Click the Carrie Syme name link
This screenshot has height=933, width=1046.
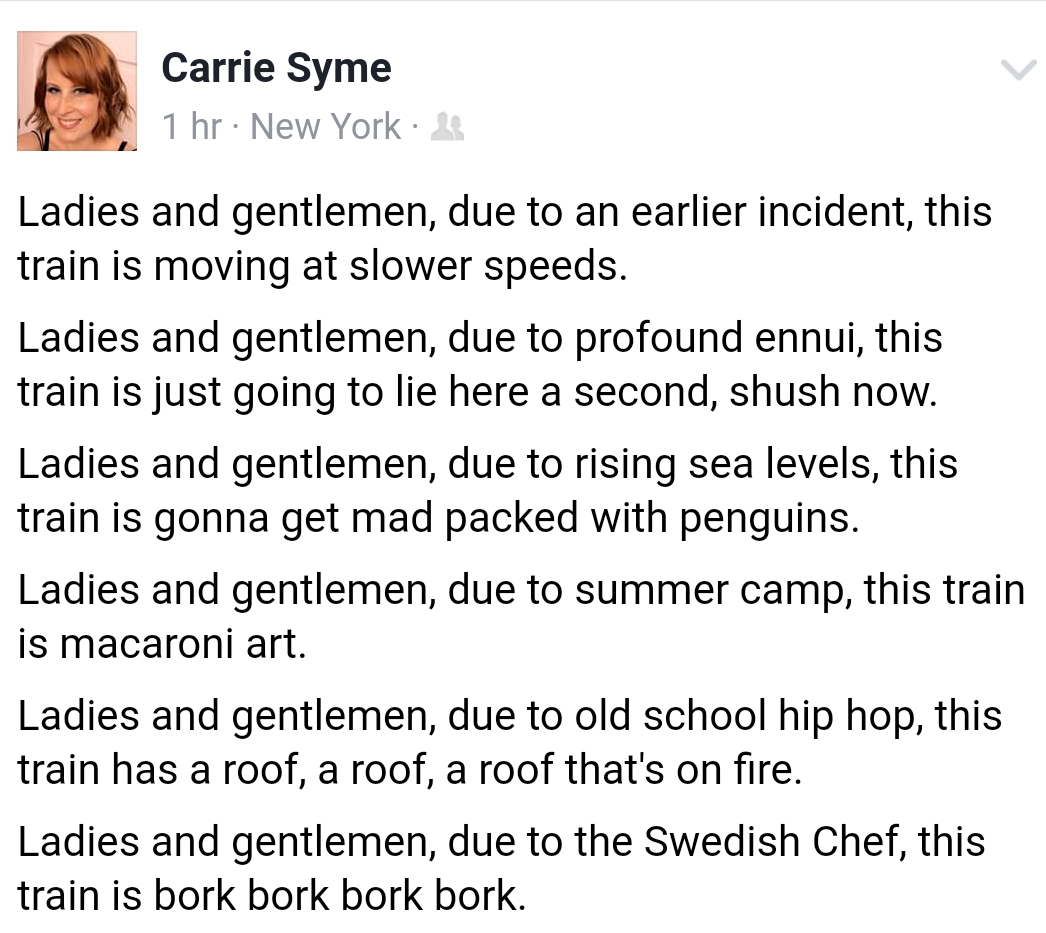[x=276, y=68]
